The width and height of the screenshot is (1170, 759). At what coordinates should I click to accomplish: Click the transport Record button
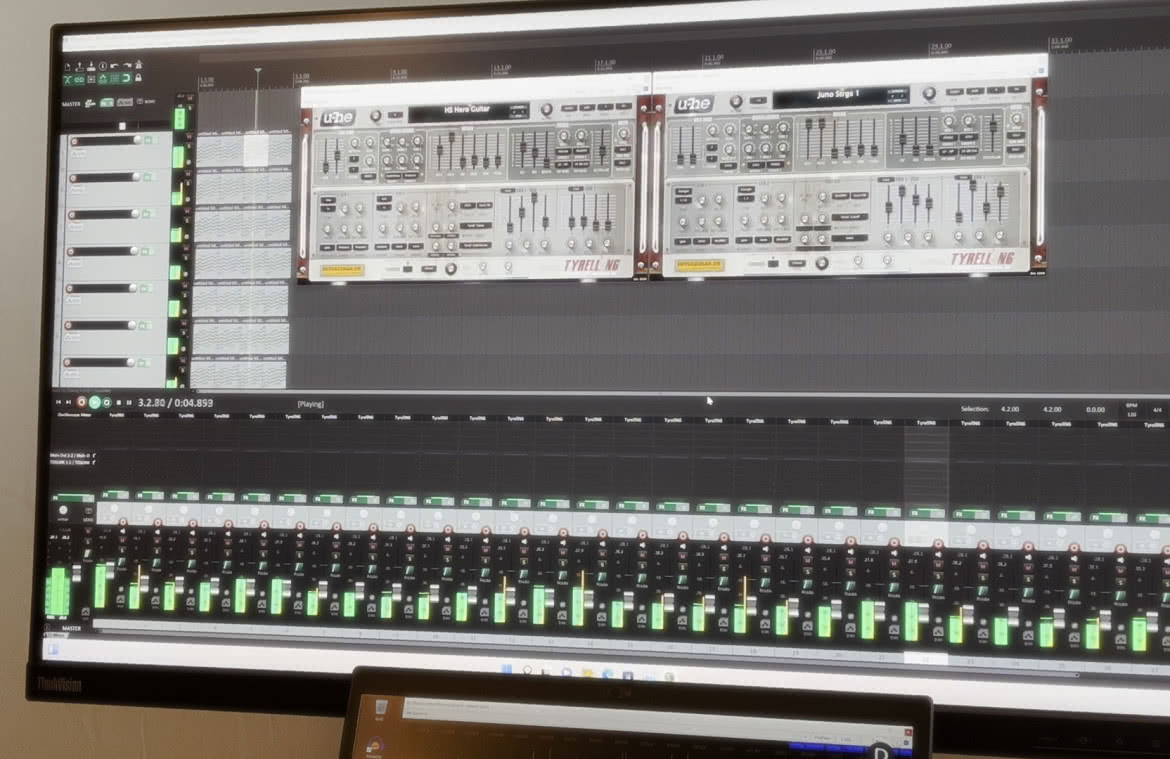pyautogui.click(x=81, y=402)
